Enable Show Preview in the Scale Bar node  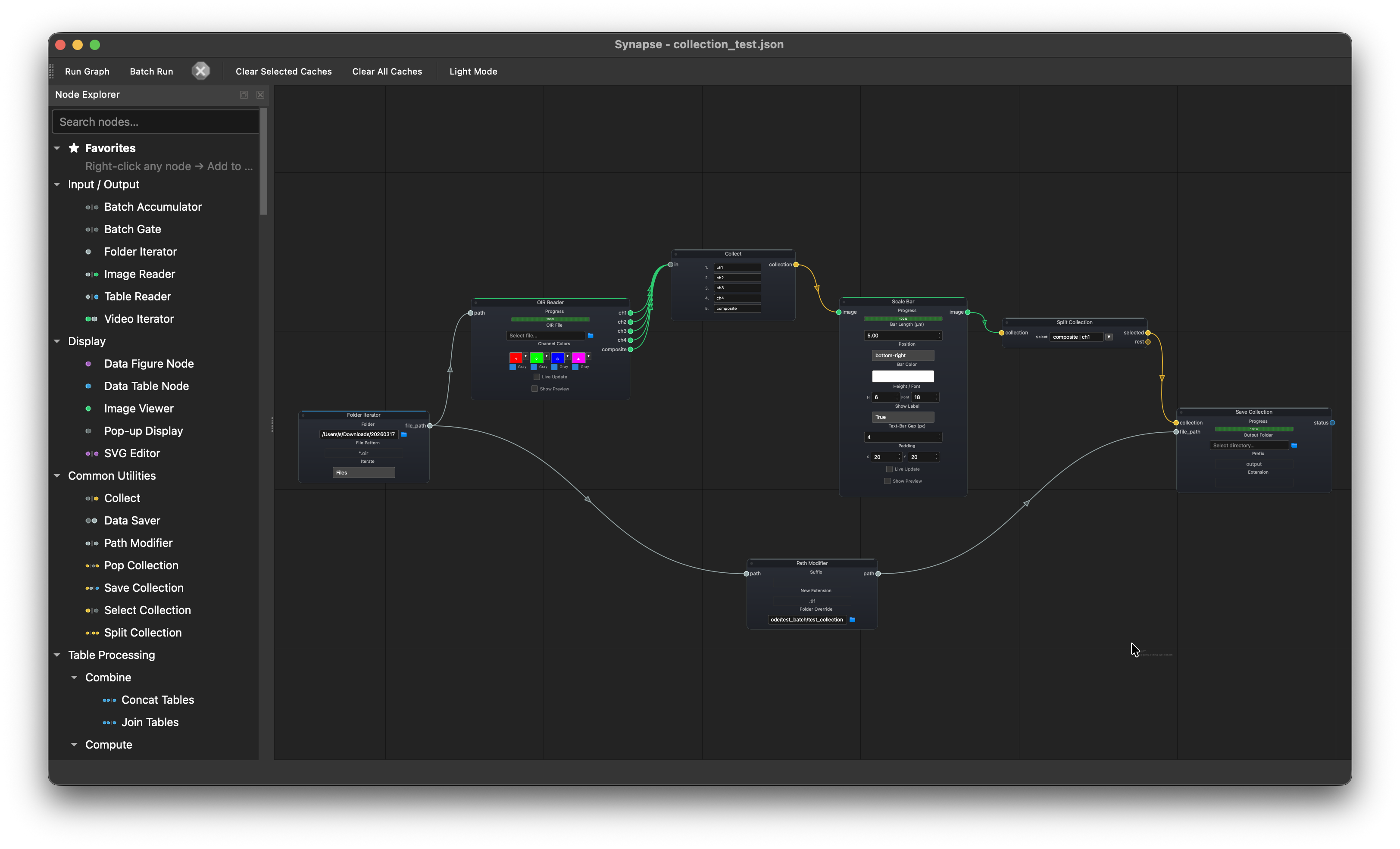887,481
